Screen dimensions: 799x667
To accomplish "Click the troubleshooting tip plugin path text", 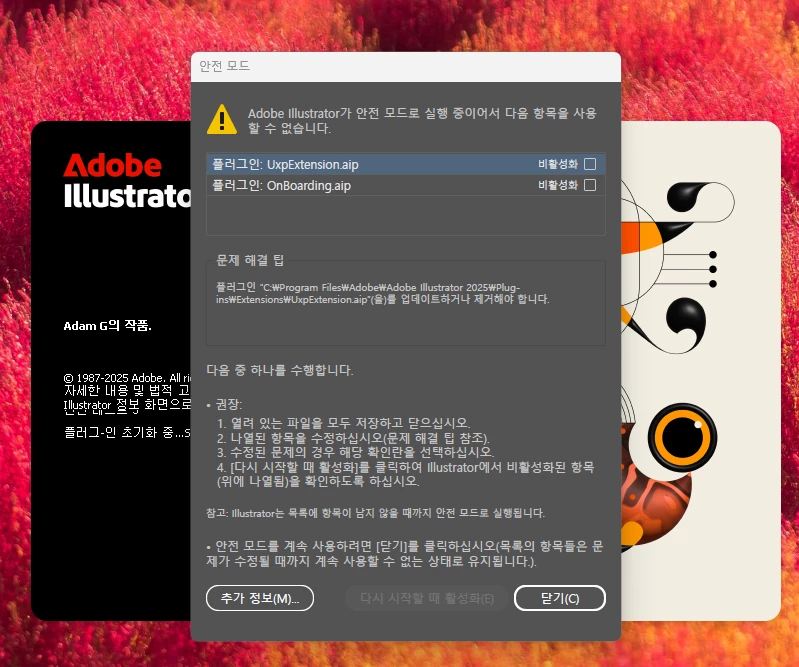I will (x=382, y=294).
